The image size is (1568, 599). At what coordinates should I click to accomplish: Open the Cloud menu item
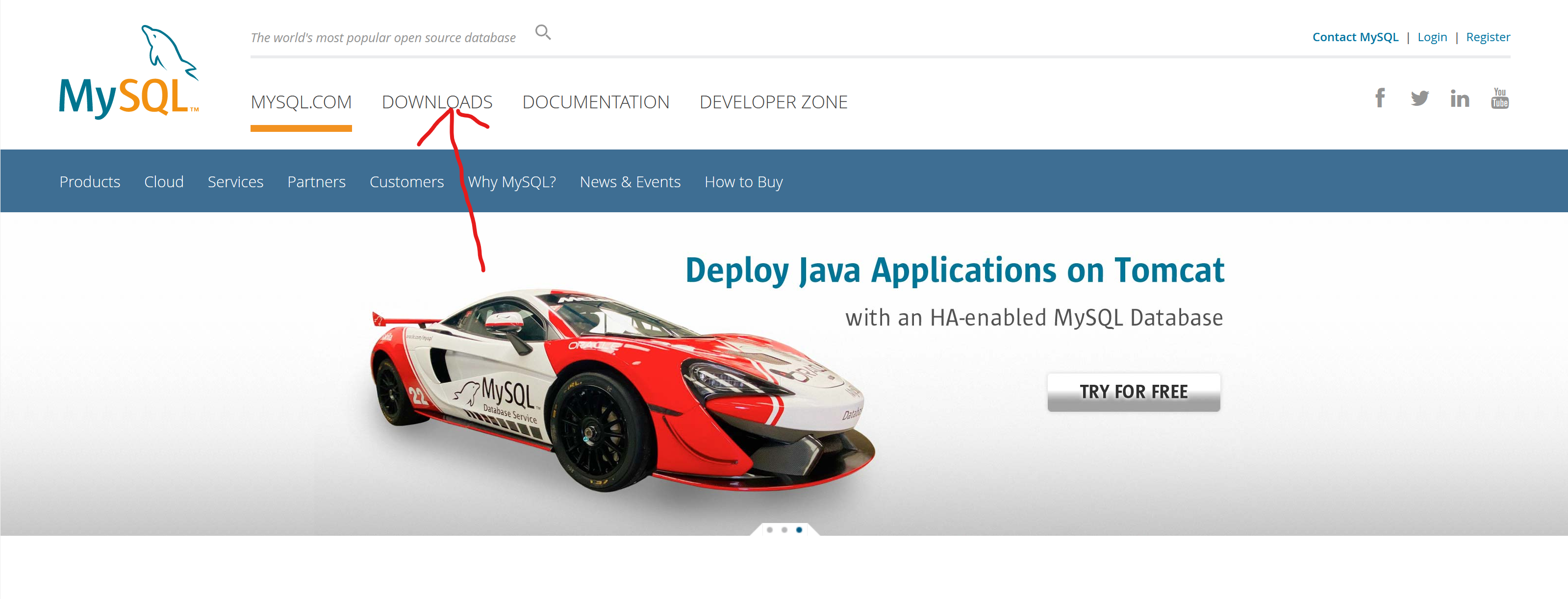tap(164, 182)
